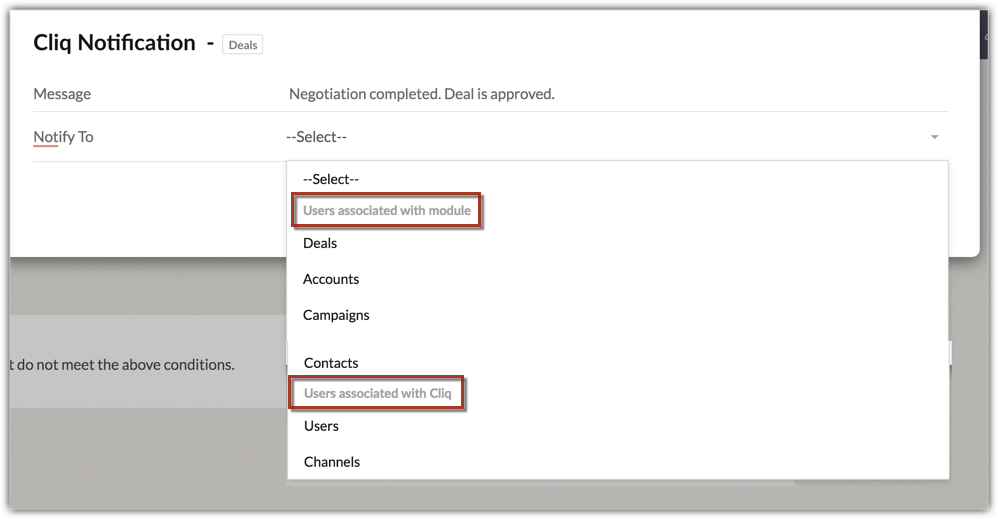Select the Campaigns option

(336, 315)
